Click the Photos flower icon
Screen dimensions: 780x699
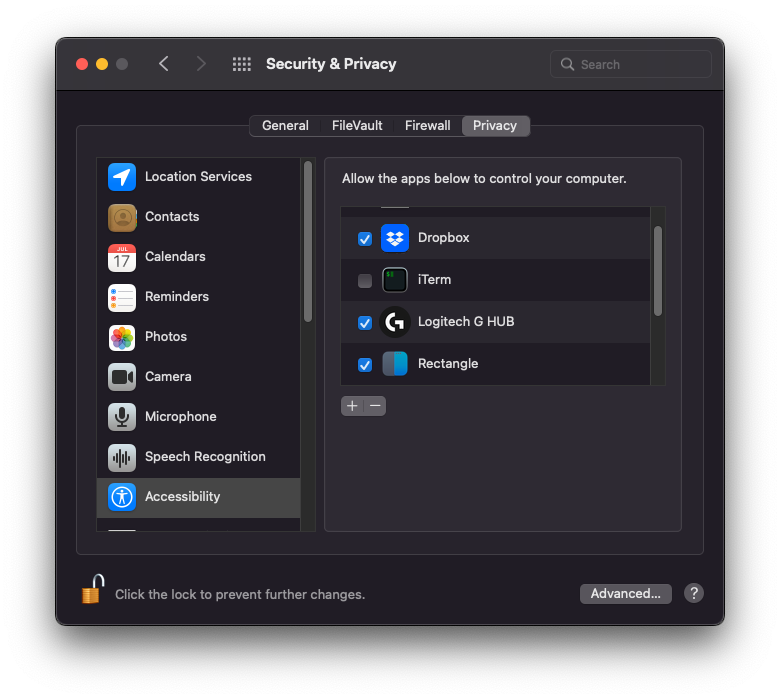[x=122, y=337]
